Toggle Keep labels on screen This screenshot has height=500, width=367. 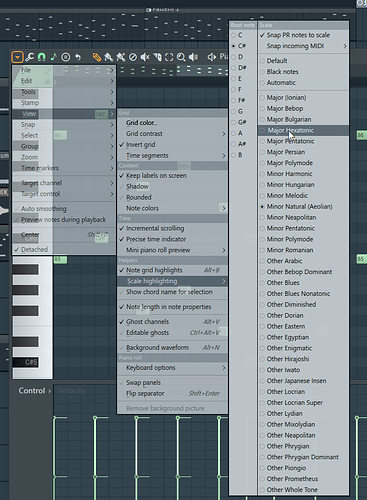coord(172,176)
